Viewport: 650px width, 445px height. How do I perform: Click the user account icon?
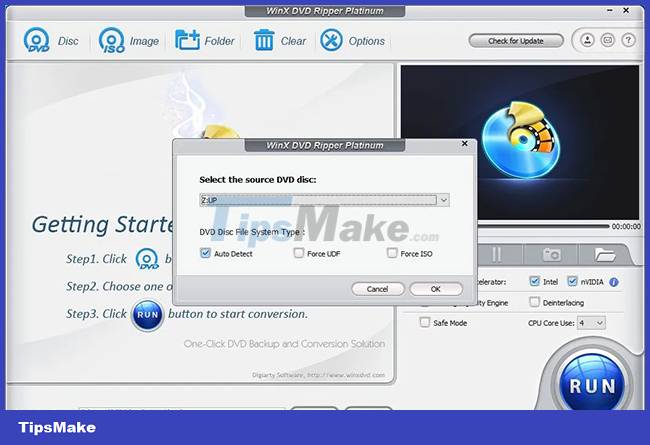[587, 40]
